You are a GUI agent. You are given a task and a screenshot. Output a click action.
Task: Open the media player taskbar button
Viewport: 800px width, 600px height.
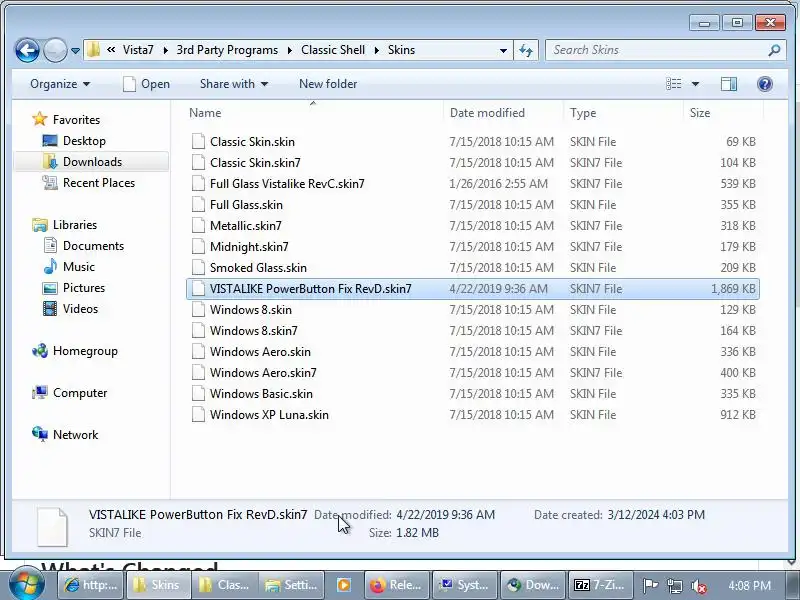click(x=343, y=585)
